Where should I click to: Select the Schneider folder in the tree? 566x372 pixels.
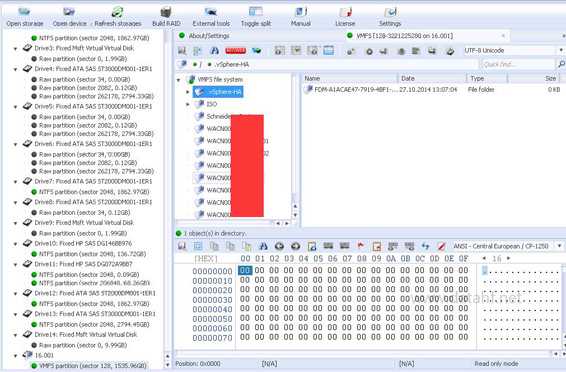(x=218, y=117)
